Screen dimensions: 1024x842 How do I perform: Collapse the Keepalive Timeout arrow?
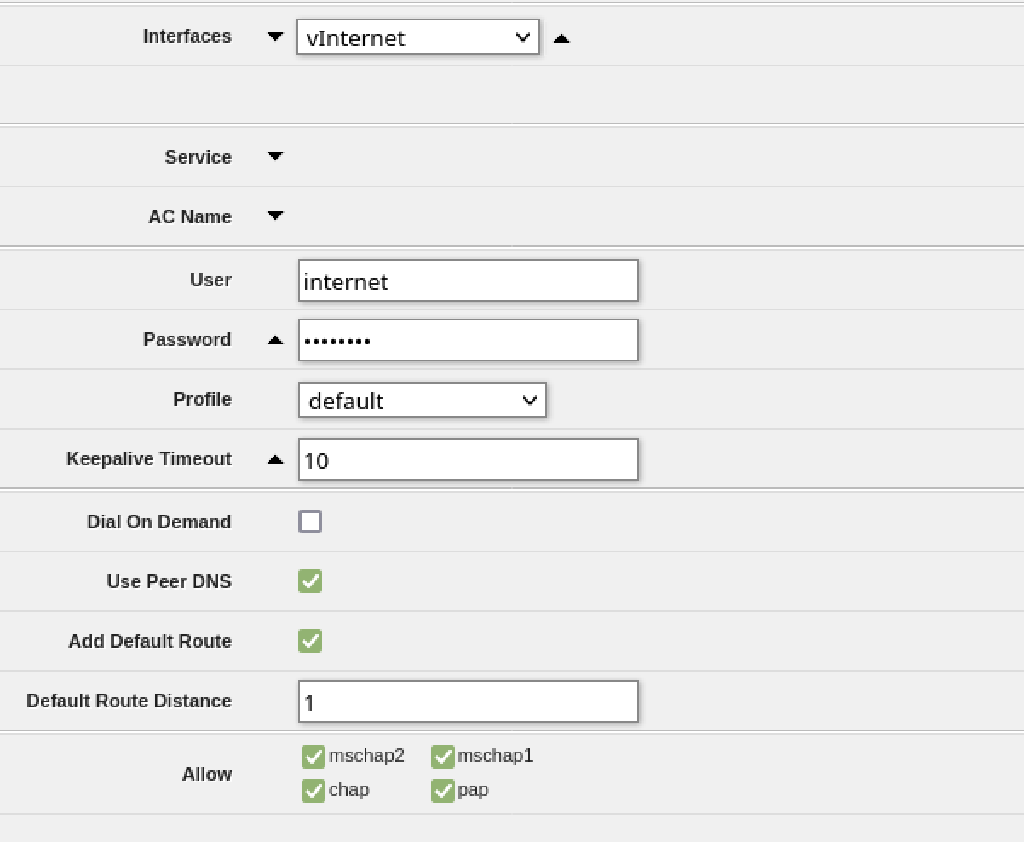coord(276,460)
